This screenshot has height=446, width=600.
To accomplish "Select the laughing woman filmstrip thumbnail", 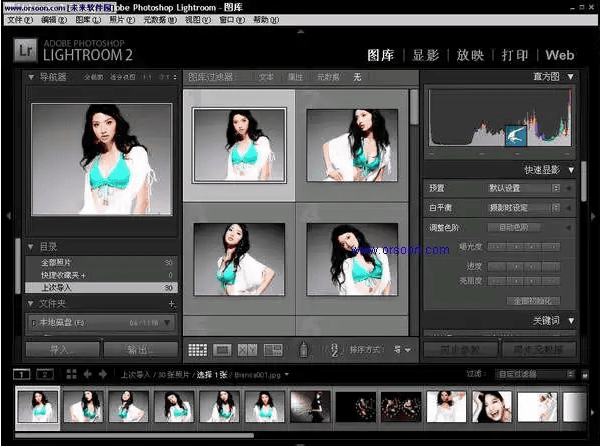I will (x=492, y=406).
